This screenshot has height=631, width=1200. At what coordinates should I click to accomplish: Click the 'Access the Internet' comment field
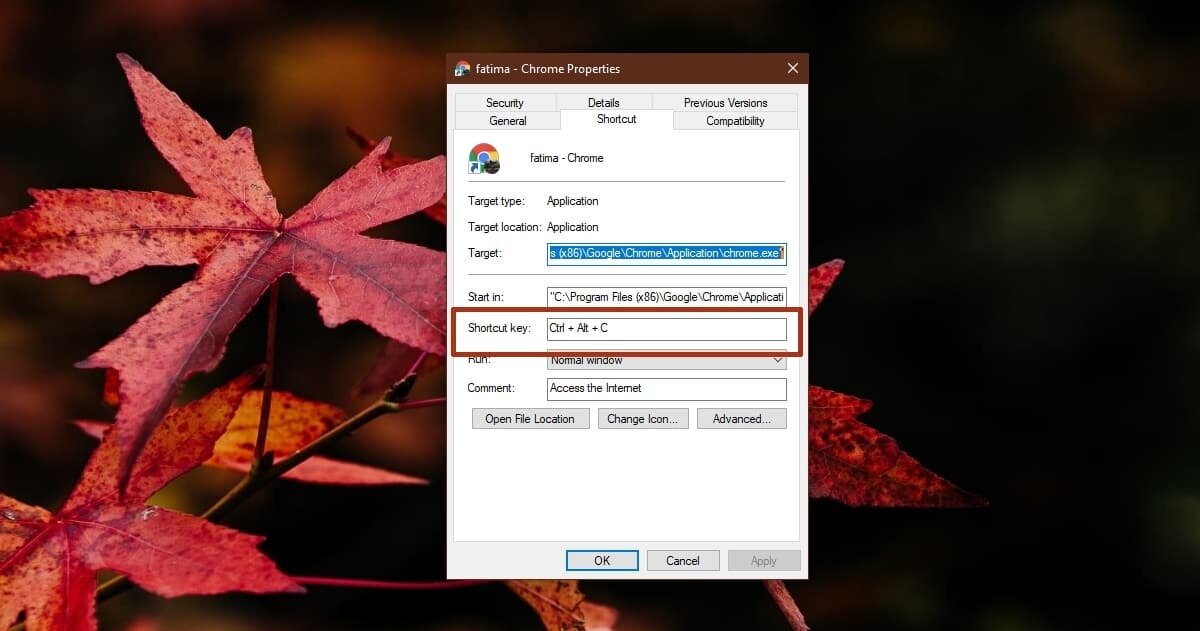[666, 388]
